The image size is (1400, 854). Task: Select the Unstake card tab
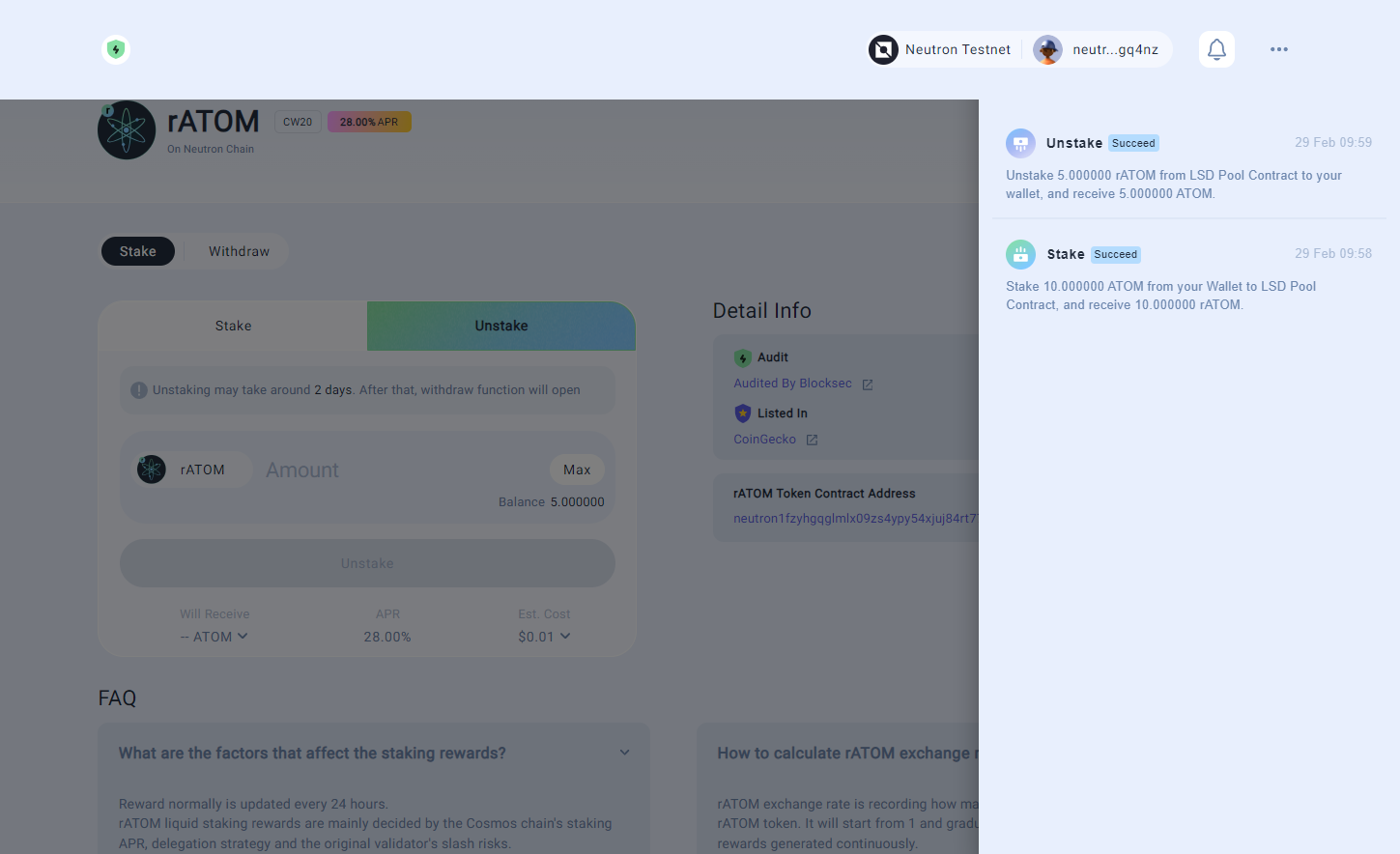pyautogui.click(x=501, y=326)
